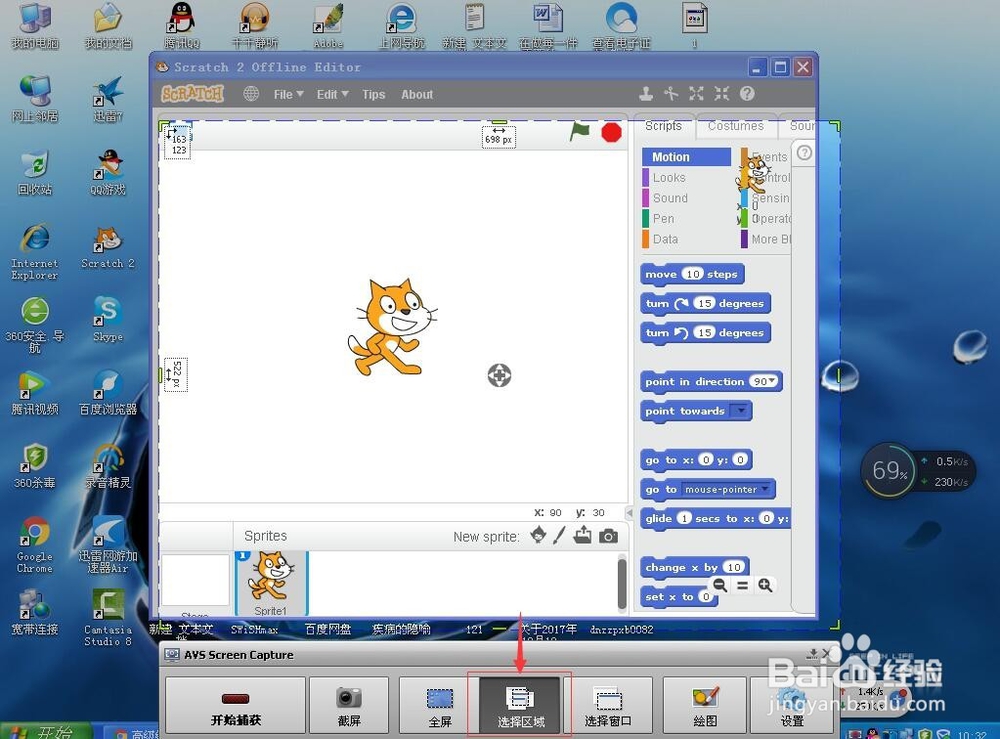
Task: Select the Sound block category
Action: (670, 198)
